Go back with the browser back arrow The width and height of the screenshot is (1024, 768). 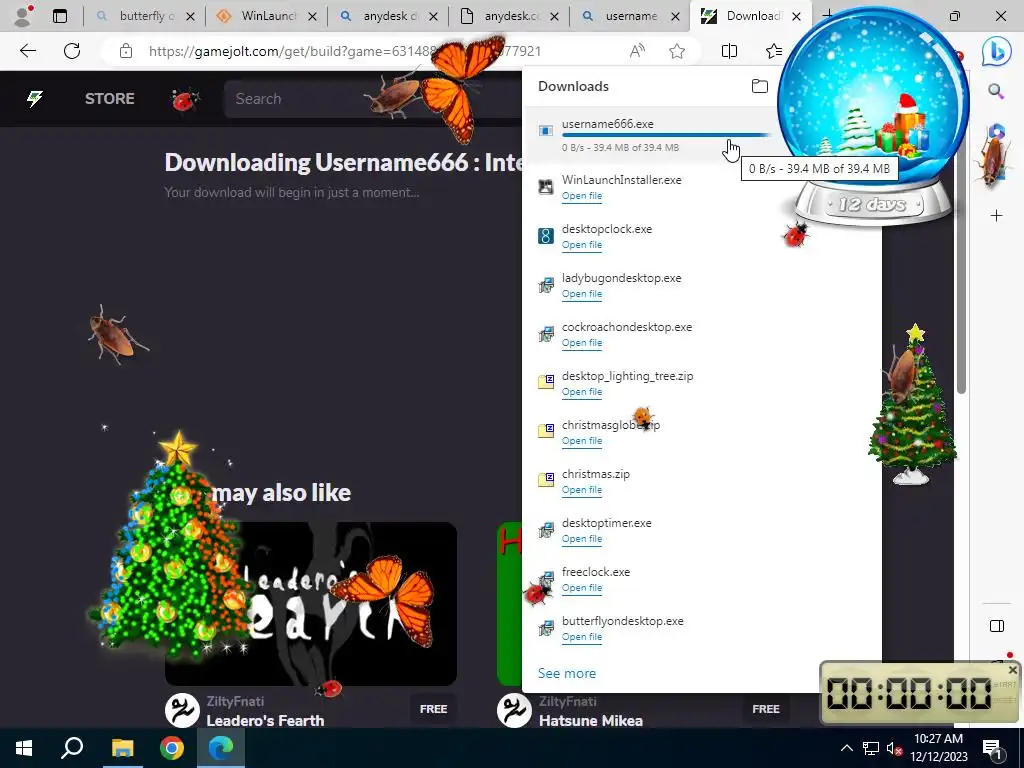(x=27, y=51)
